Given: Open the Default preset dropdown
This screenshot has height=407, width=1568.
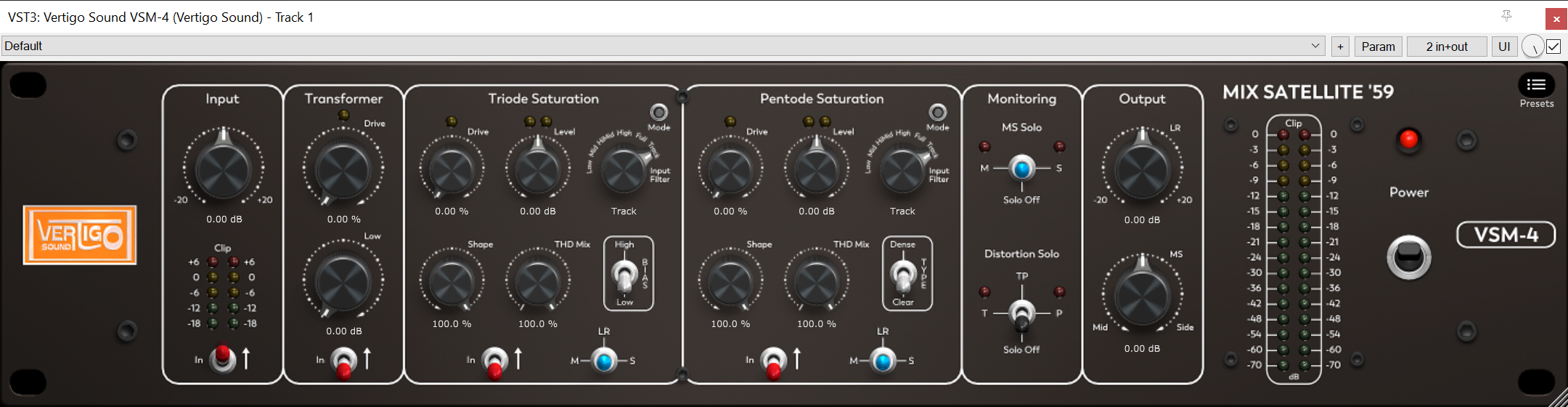Looking at the screenshot, I should (663, 46).
